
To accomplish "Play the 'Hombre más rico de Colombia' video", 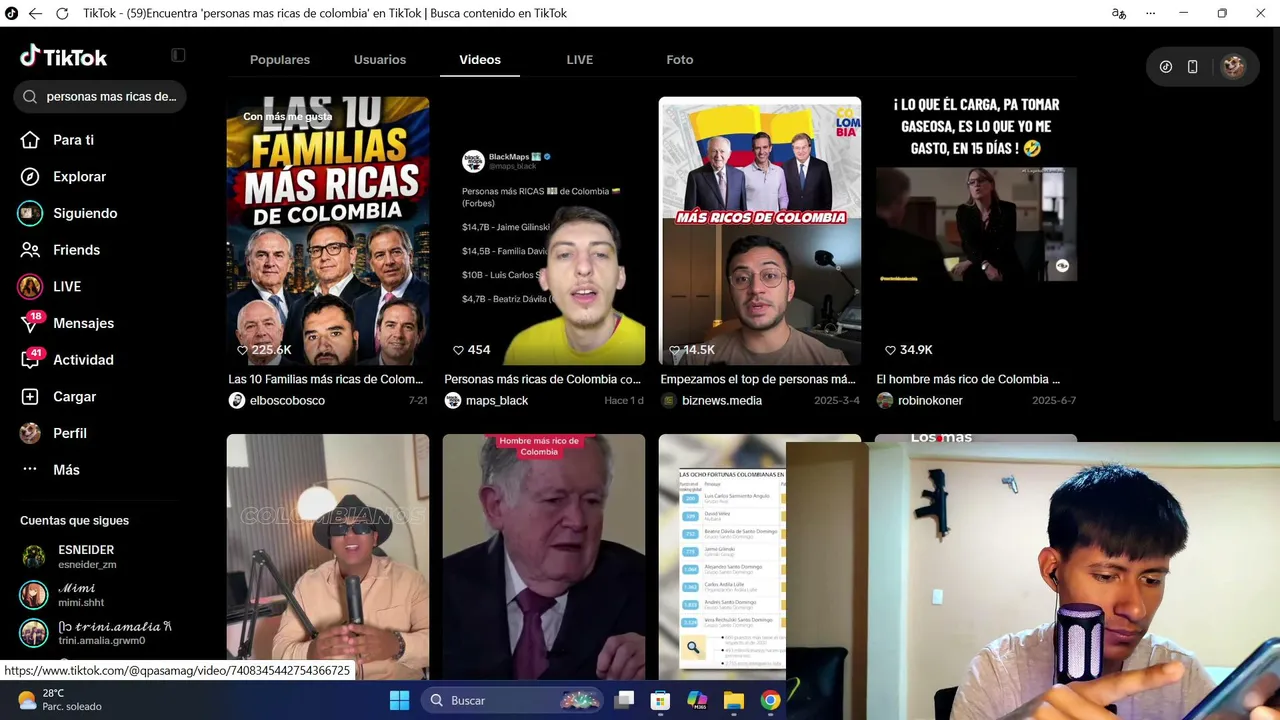I will pyautogui.click(x=544, y=557).
